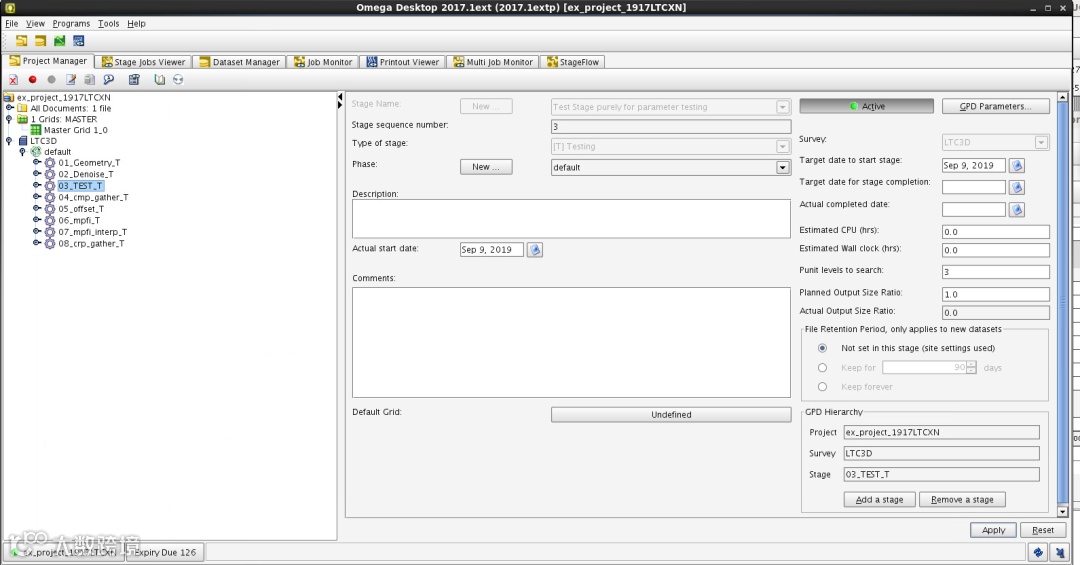Select the 'Keep for' days radio button

click(x=822, y=368)
